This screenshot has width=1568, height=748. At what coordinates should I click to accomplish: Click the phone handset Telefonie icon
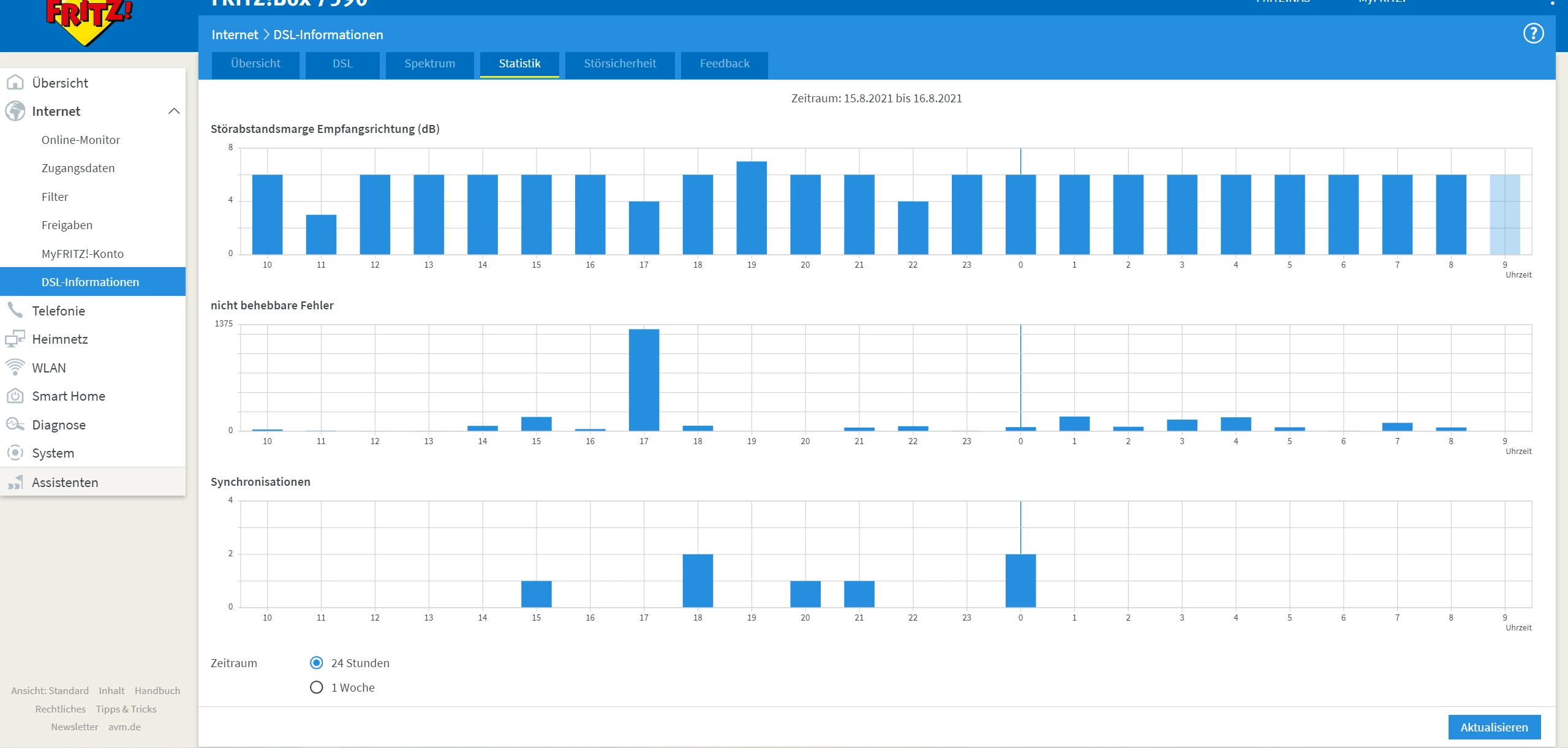pos(15,311)
